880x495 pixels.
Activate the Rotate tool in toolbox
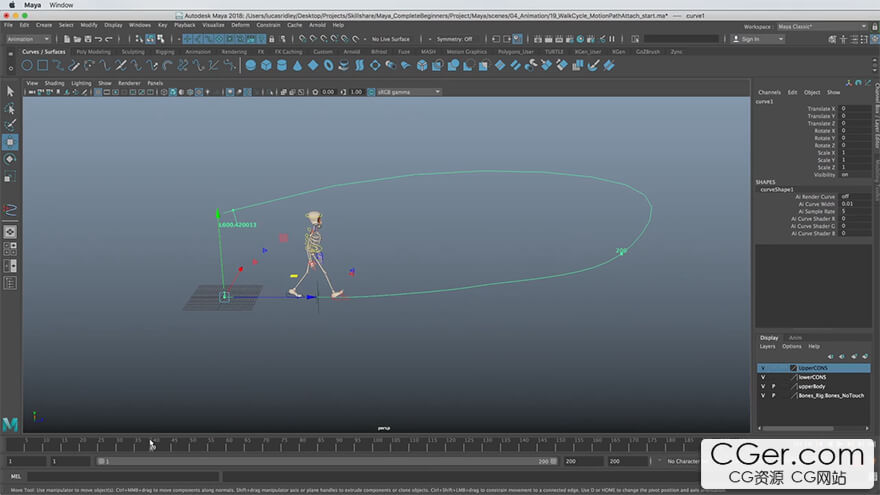(x=10, y=159)
